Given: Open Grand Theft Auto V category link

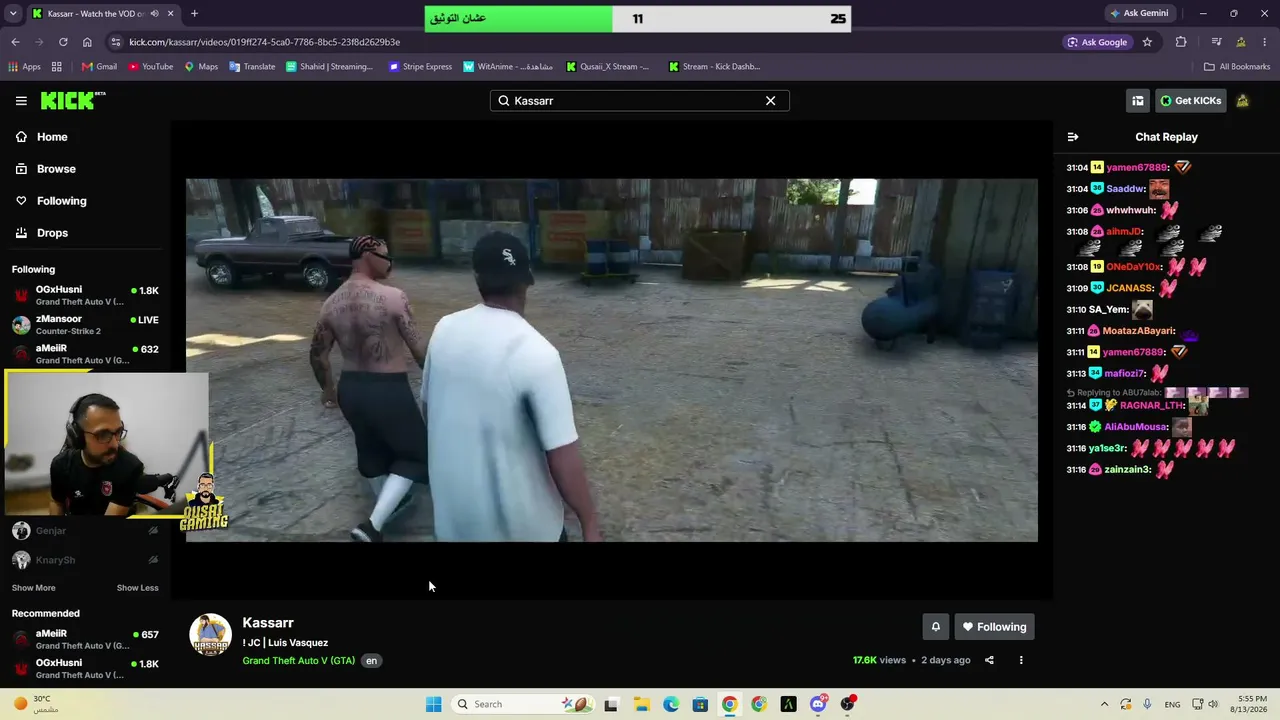Looking at the screenshot, I should tap(299, 661).
